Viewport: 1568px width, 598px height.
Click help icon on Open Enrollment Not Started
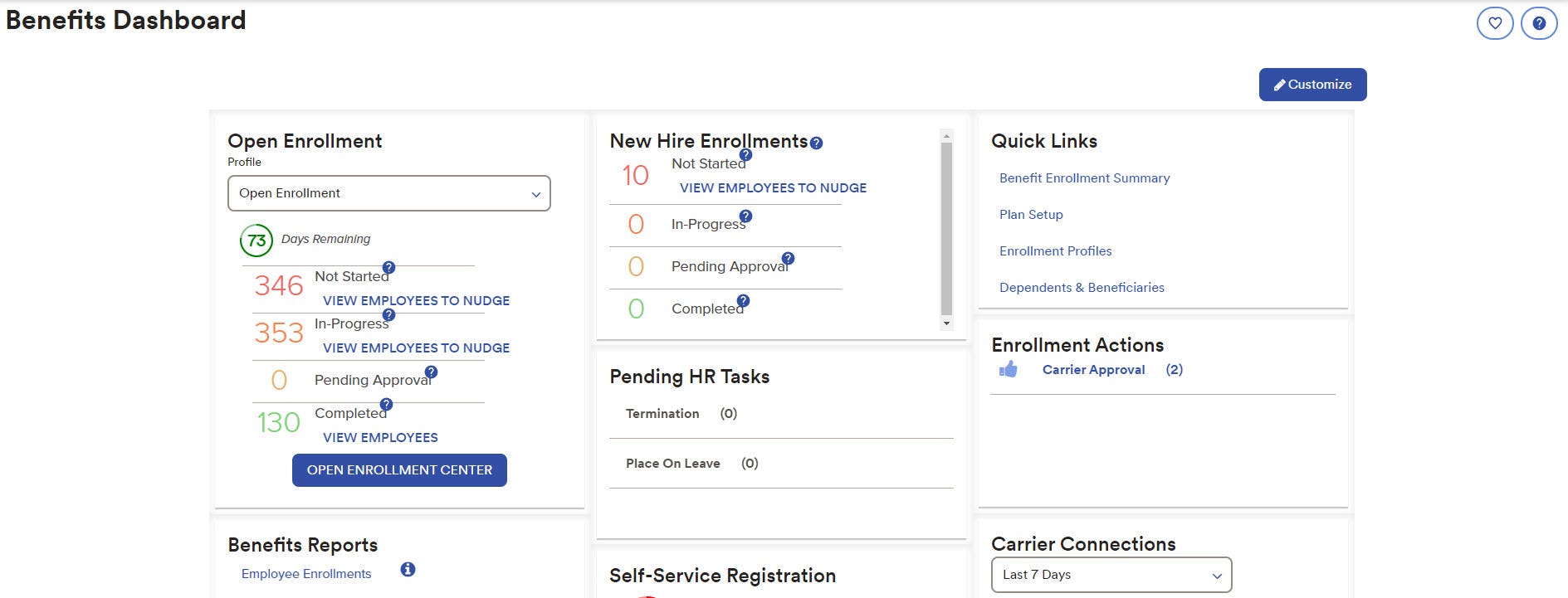pyautogui.click(x=388, y=268)
